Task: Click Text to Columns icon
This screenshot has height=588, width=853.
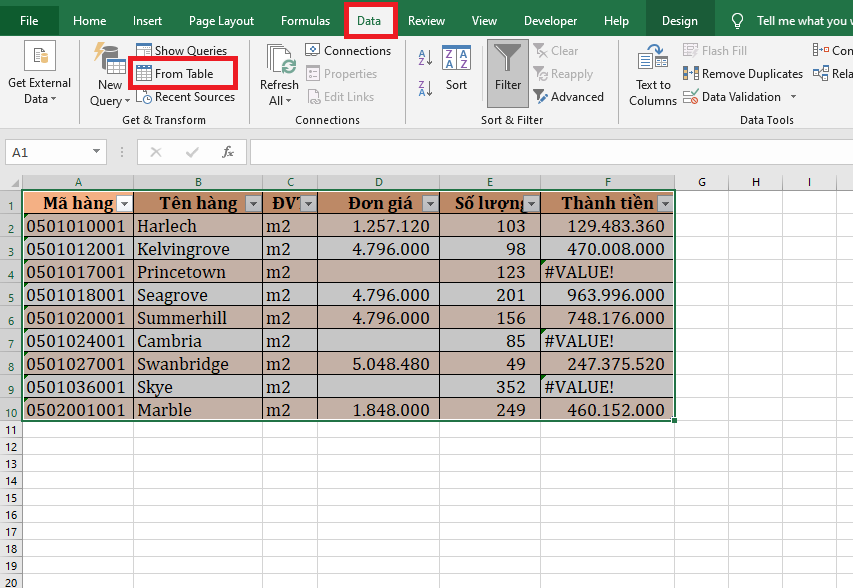Action: (653, 62)
